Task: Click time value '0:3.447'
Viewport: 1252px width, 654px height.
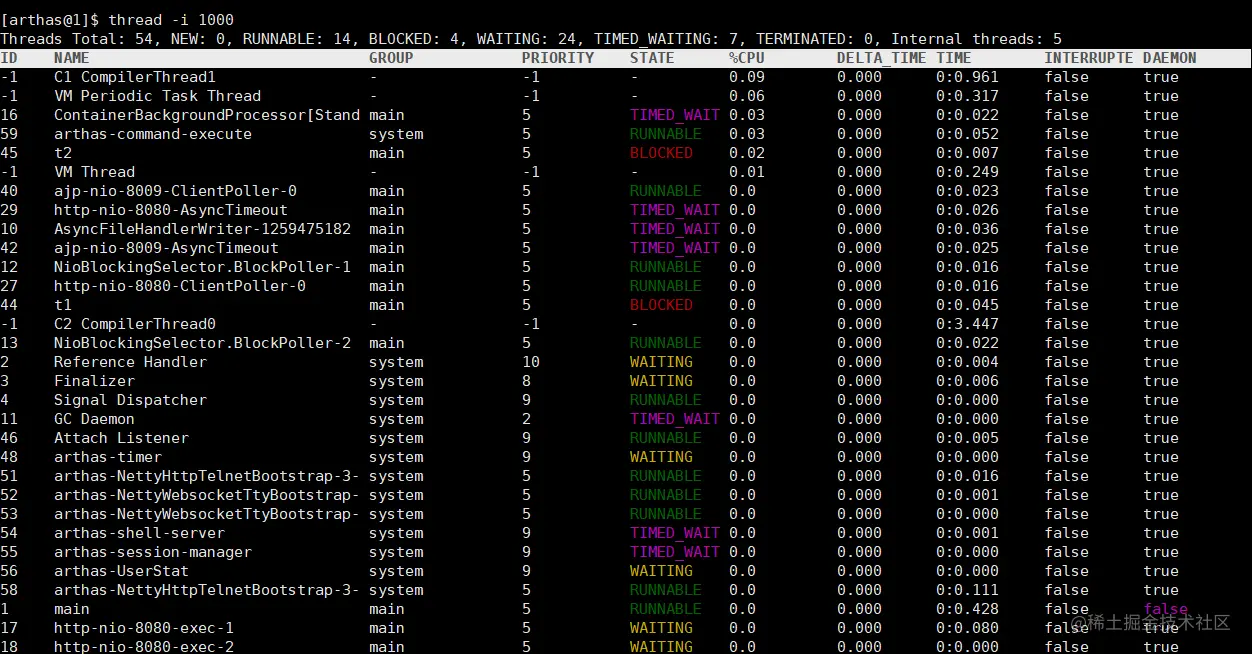Action: tap(968, 323)
